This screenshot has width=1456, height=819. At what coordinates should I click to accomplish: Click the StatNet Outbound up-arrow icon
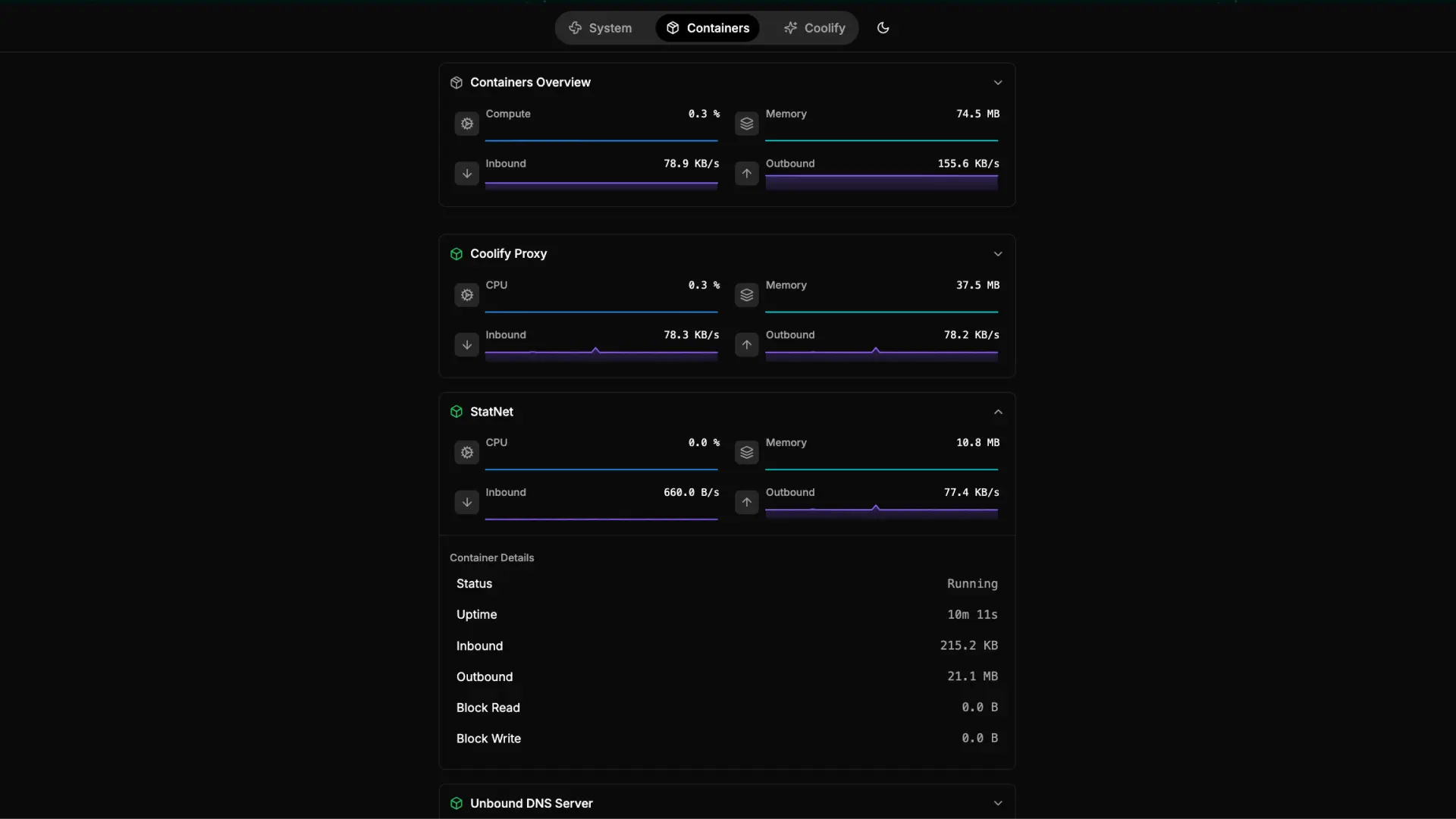[x=746, y=502]
